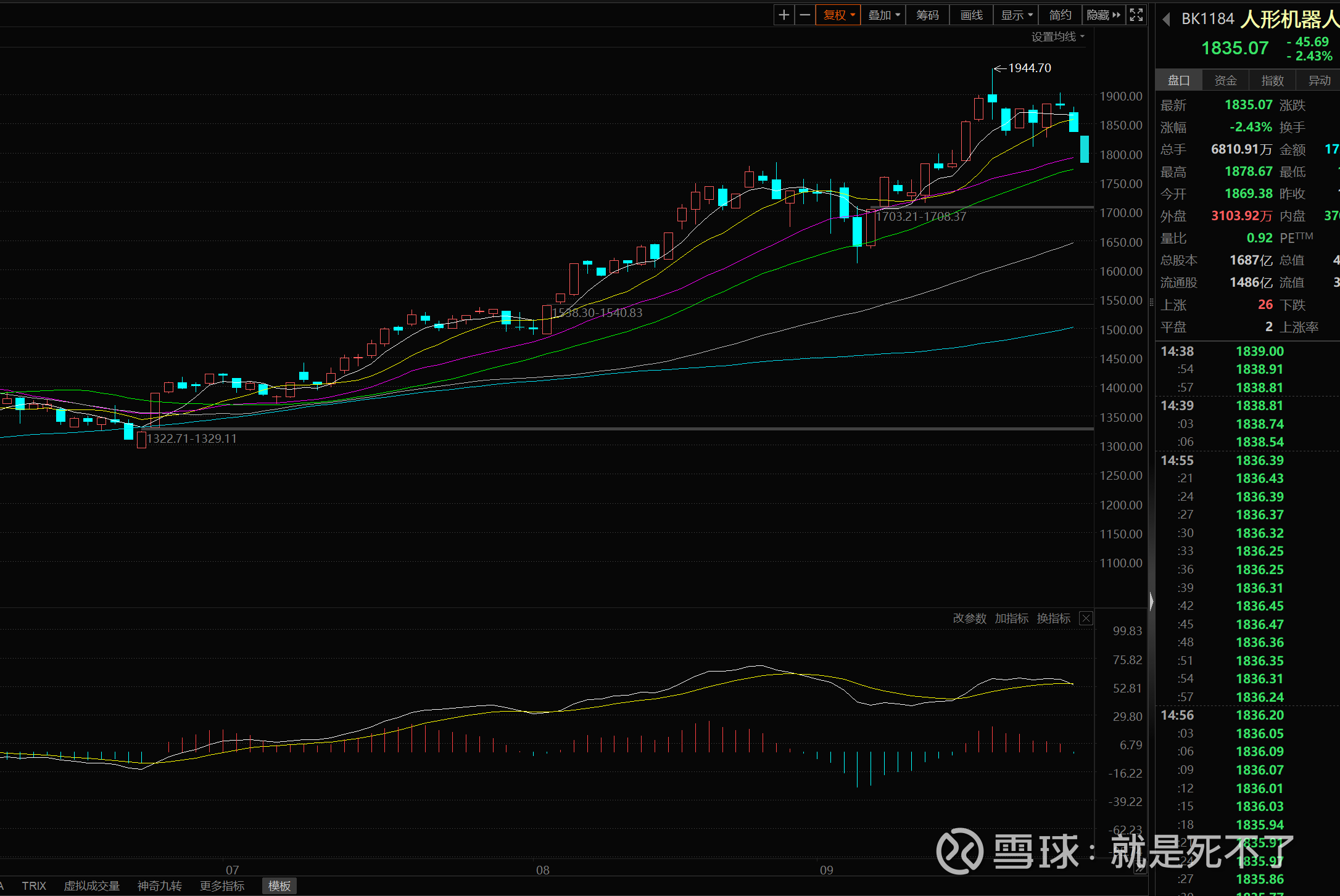Image resolution: width=1340 pixels, height=896 pixels.
Task: Close the indicator sub-panel X icon
Action: point(1086,619)
